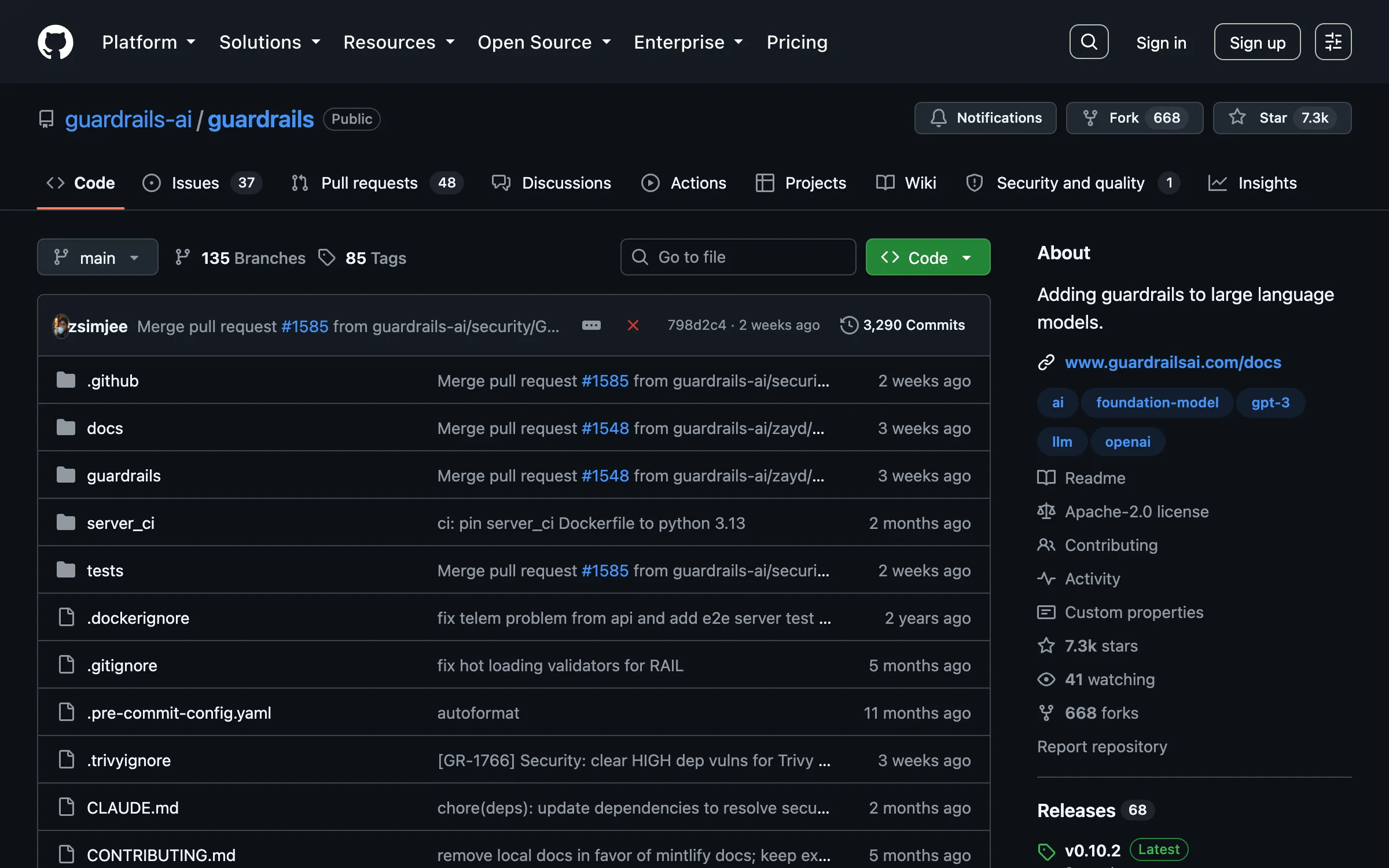Open the .pre-commit-config.yaml file

[x=179, y=712]
